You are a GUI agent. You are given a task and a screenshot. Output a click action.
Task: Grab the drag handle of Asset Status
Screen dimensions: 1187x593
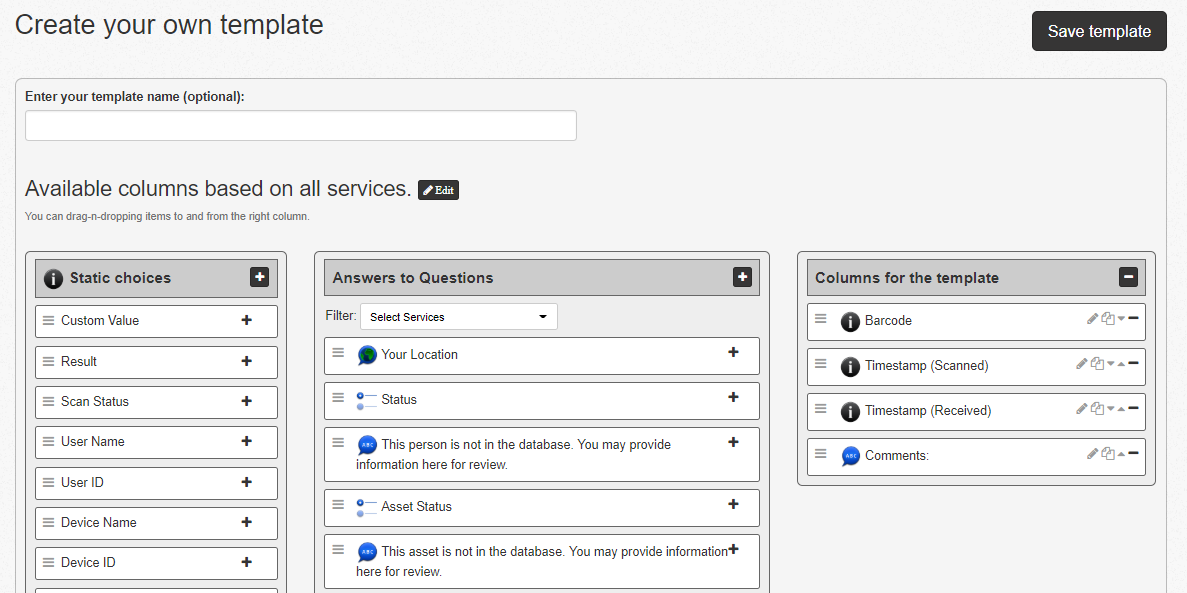(x=338, y=504)
